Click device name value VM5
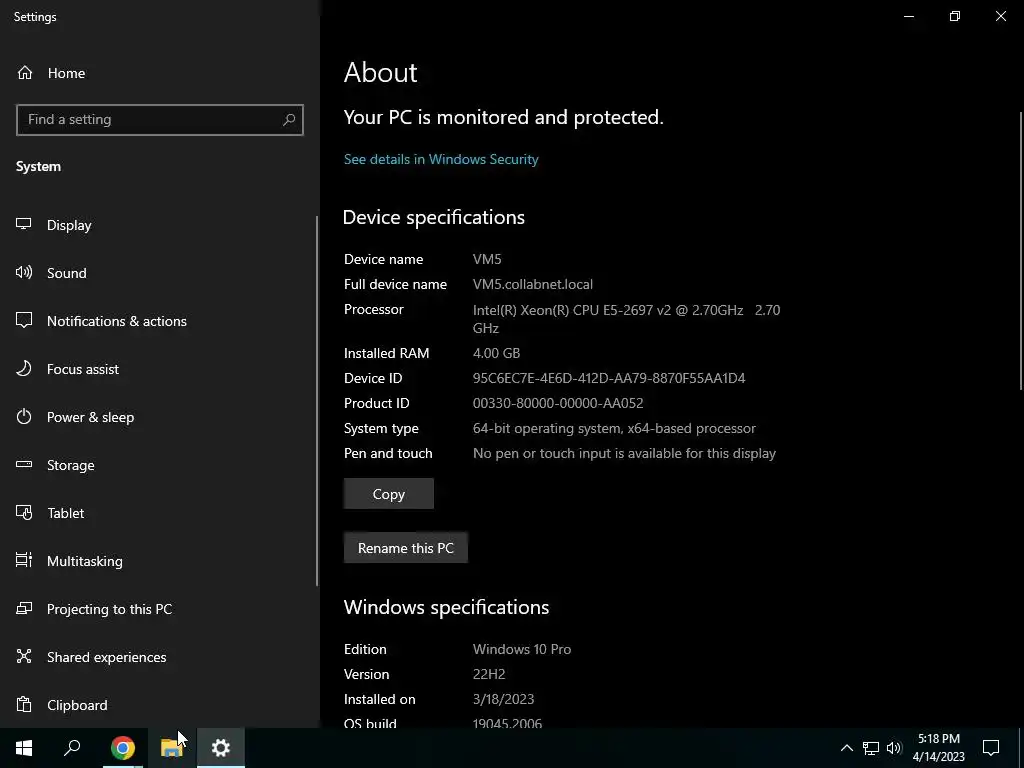Image resolution: width=1024 pixels, height=768 pixels. [487, 259]
